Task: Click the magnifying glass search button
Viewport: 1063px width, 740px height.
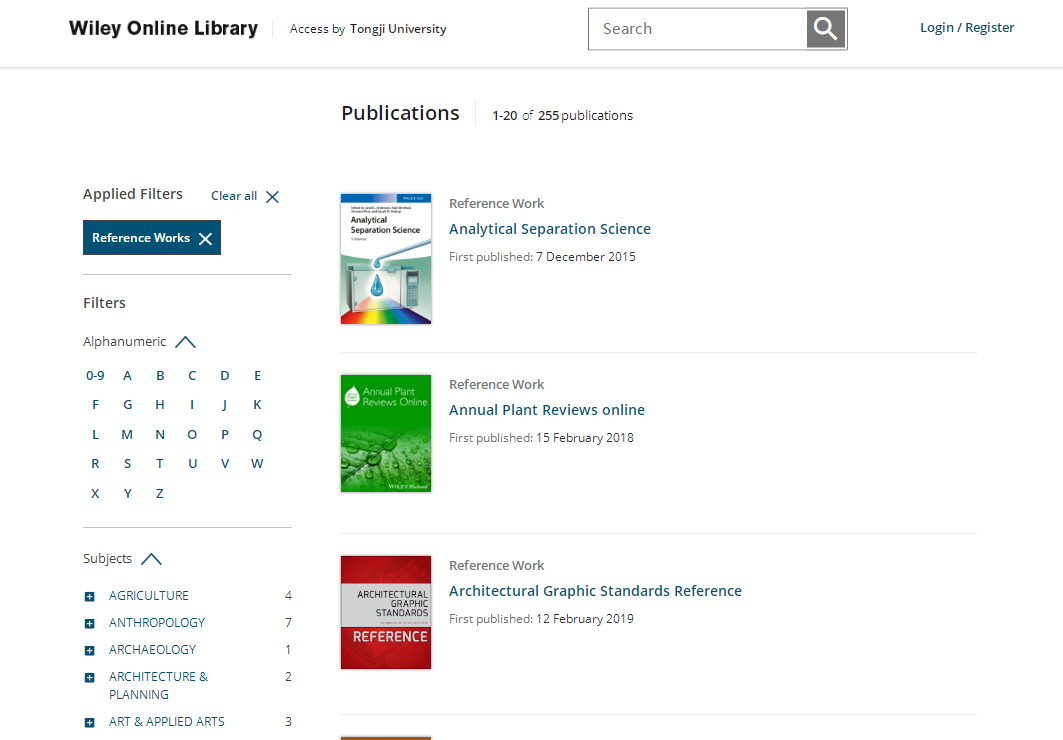Action: tap(826, 29)
